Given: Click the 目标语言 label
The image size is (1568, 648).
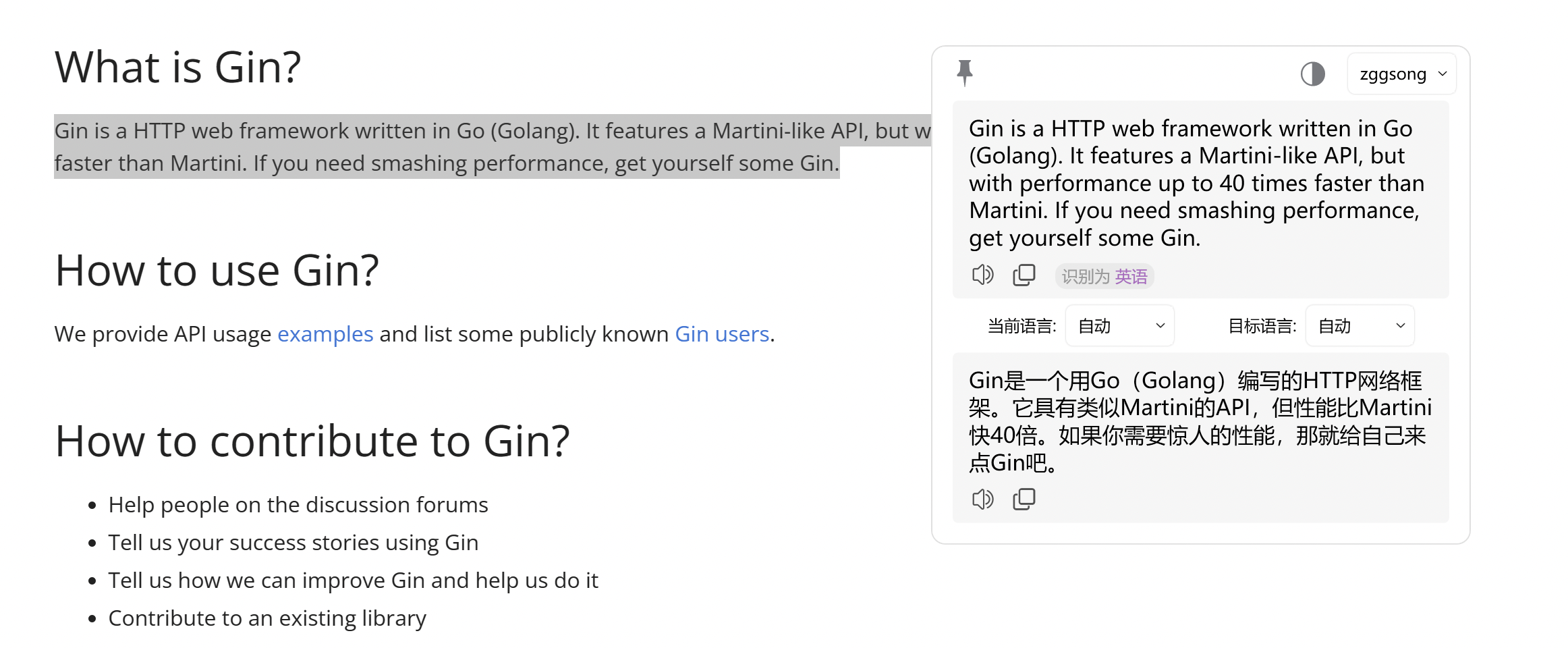Looking at the screenshot, I should point(1262,326).
